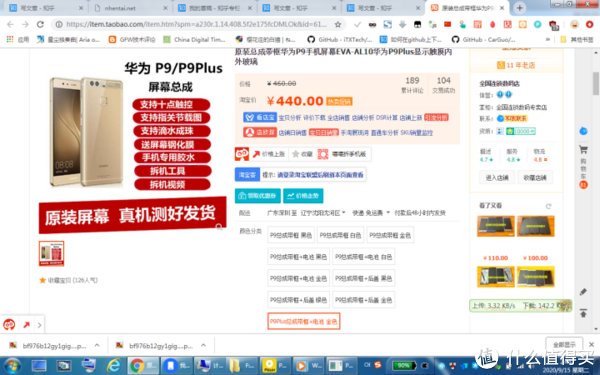This screenshot has height=375, width=600.
Task: Click the teal 领取优惠券 coupon button
Action: (x=258, y=196)
